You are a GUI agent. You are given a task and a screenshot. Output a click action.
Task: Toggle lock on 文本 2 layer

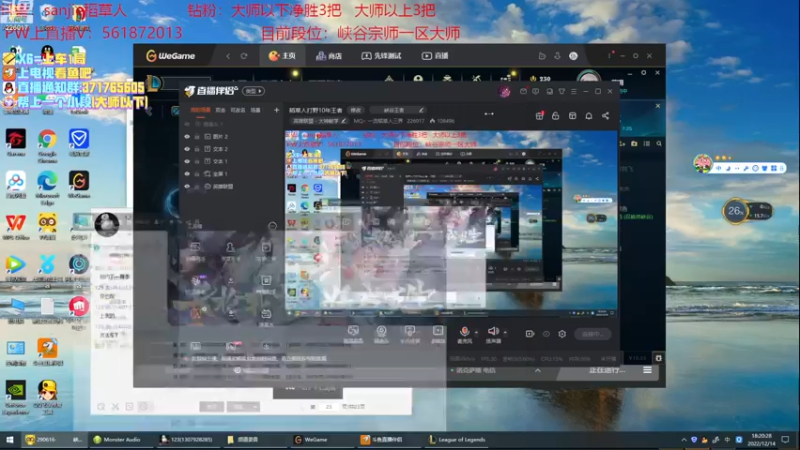coord(197,149)
